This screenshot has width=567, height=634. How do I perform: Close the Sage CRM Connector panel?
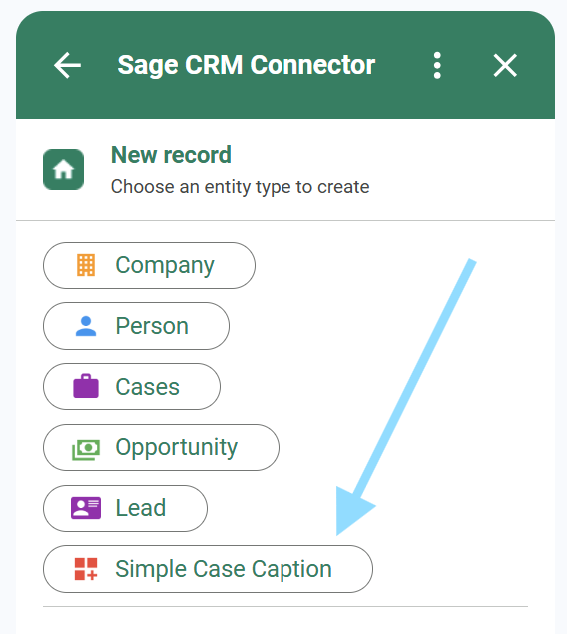(x=505, y=65)
